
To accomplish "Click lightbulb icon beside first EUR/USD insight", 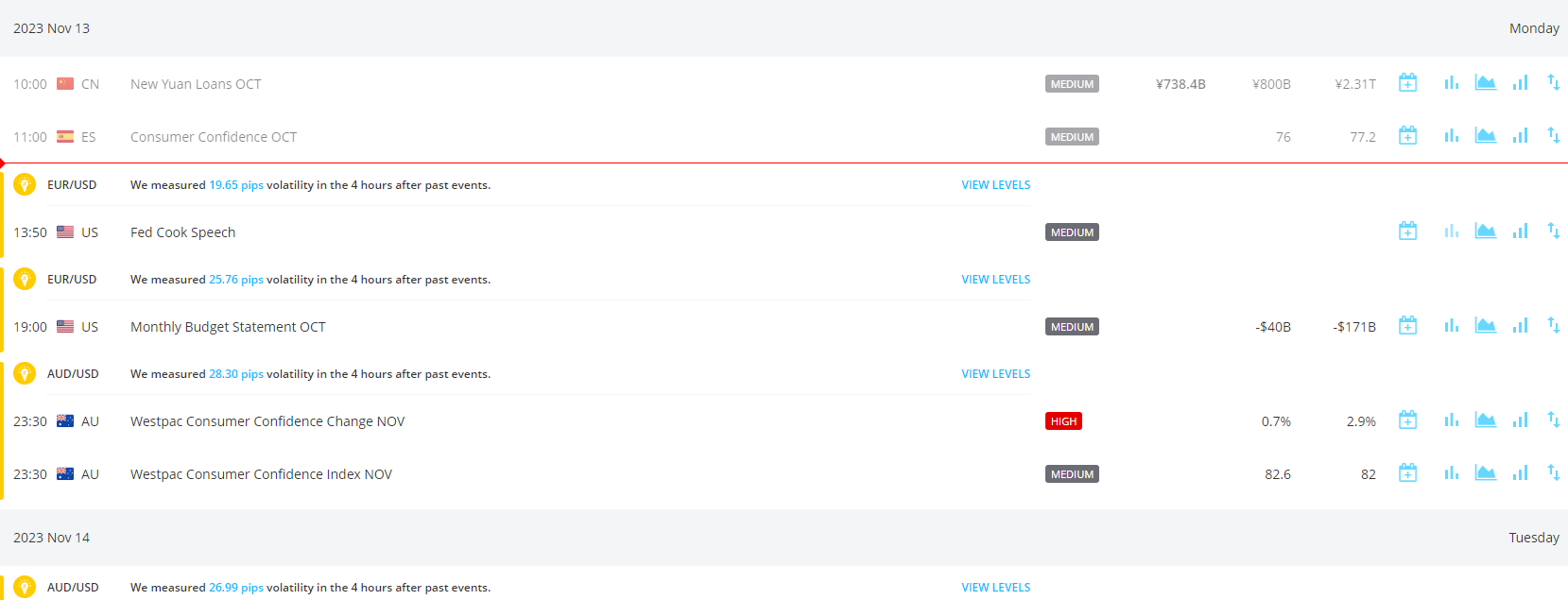I will [x=25, y=185].
